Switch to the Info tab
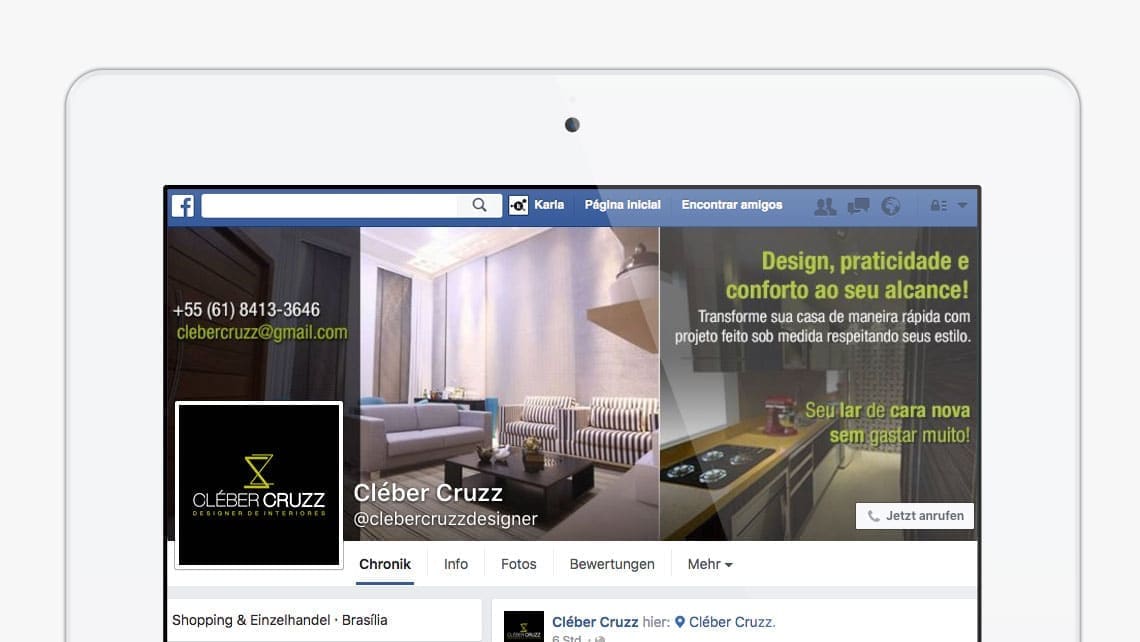The width and height of the screenshot is (1140, 642). click(456, 564)
